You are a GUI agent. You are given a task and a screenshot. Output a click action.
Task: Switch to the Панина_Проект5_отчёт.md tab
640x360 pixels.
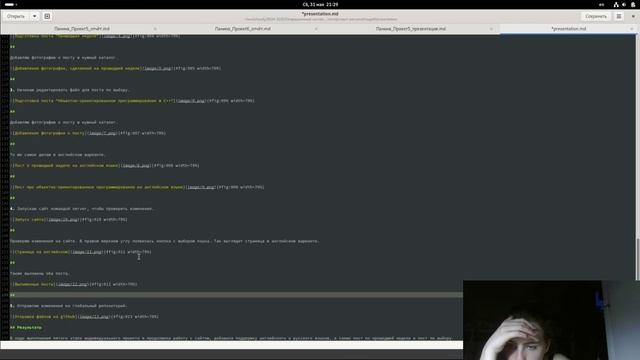[x=82, y=29]
